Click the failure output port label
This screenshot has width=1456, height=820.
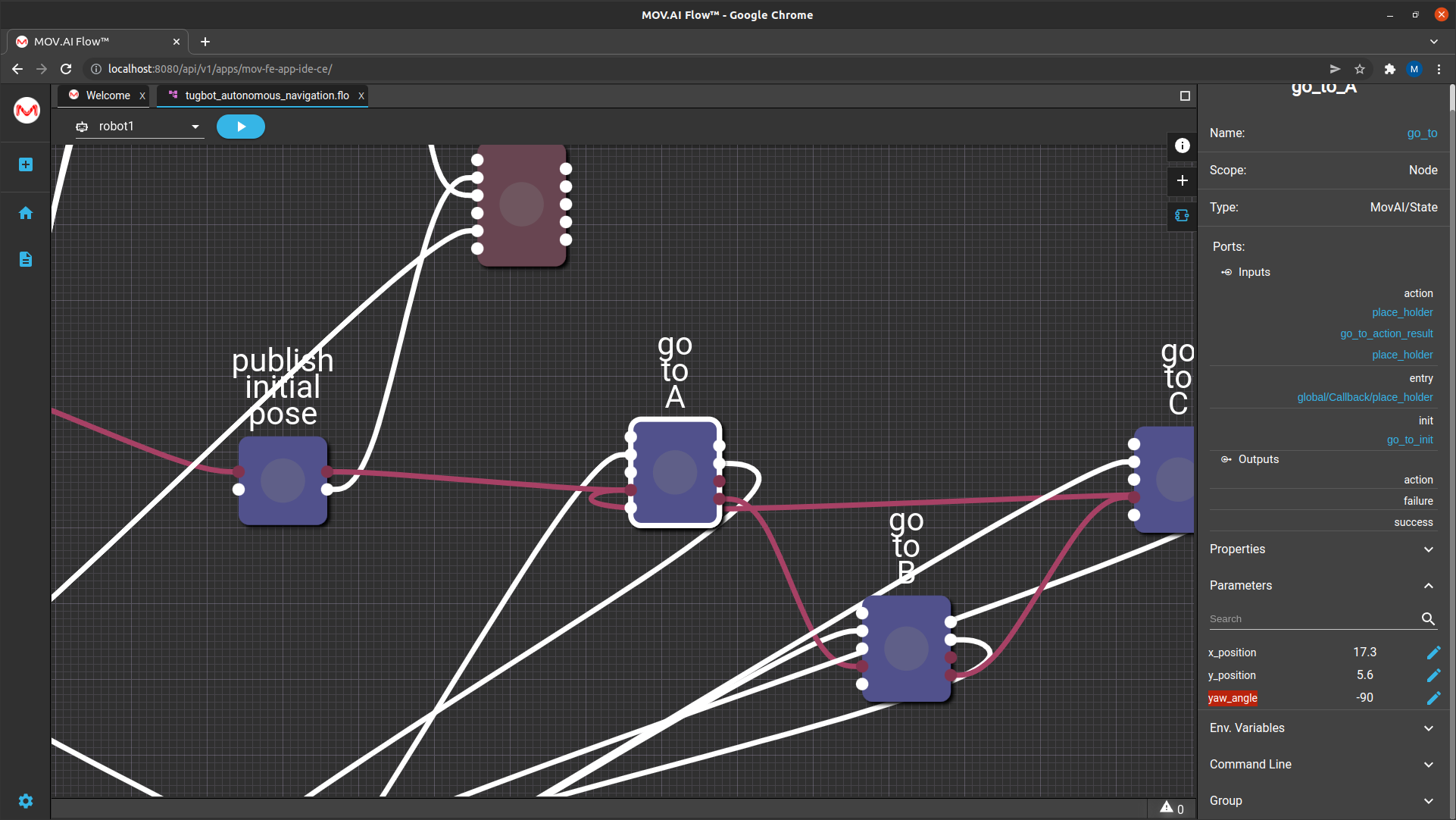1418,501
